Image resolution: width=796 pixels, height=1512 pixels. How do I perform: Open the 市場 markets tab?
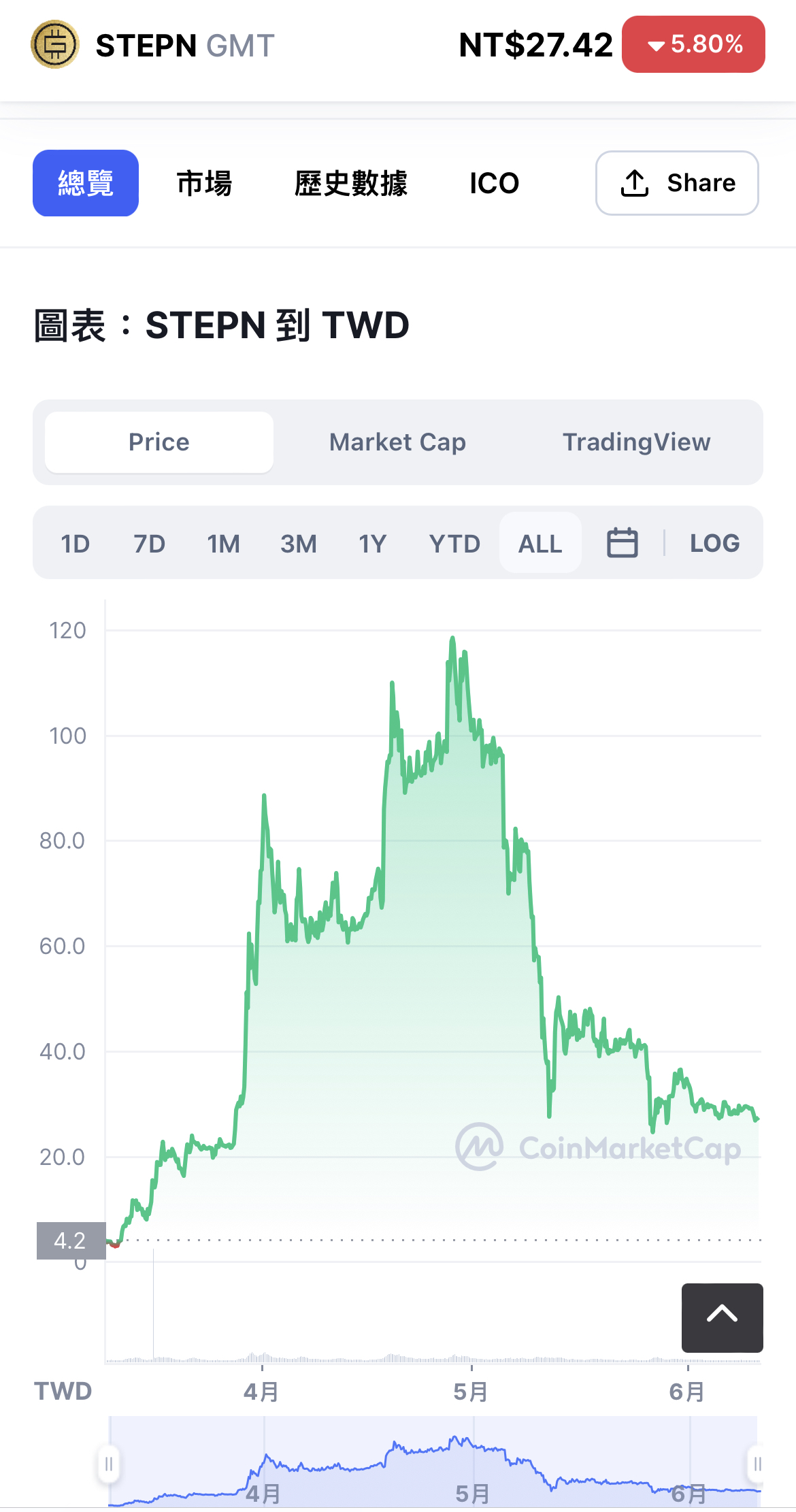tap(204, 183)
